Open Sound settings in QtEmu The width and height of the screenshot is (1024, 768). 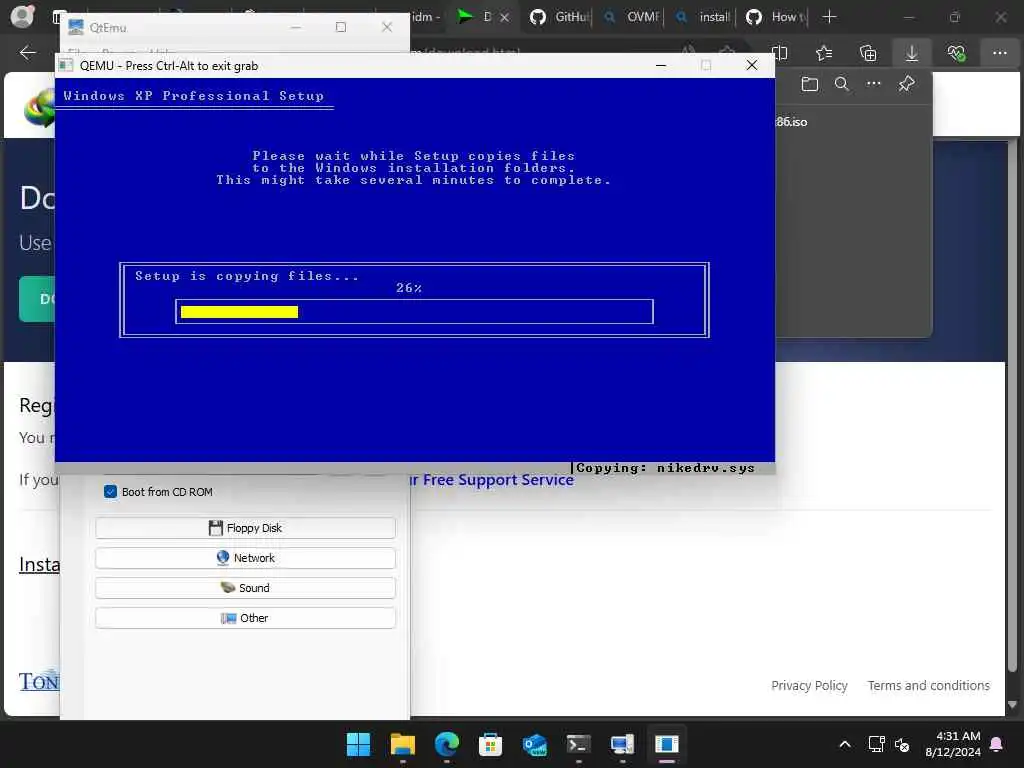pyautogui.click(x=245, y=588)
